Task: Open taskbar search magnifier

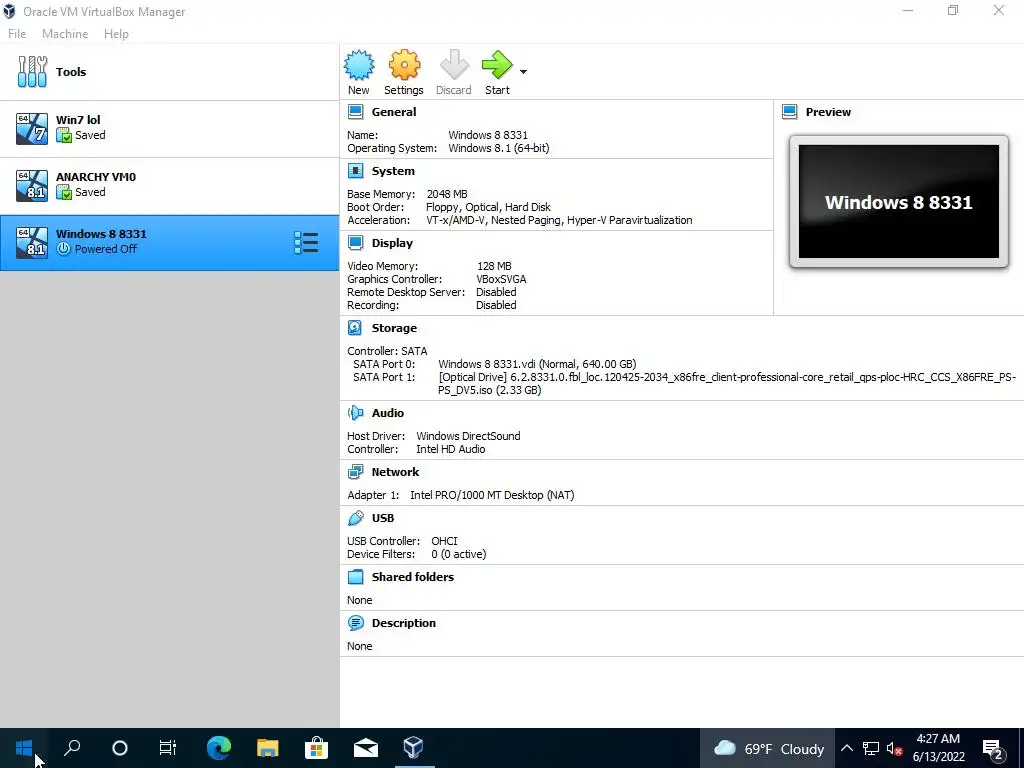Action: (72, 748)
